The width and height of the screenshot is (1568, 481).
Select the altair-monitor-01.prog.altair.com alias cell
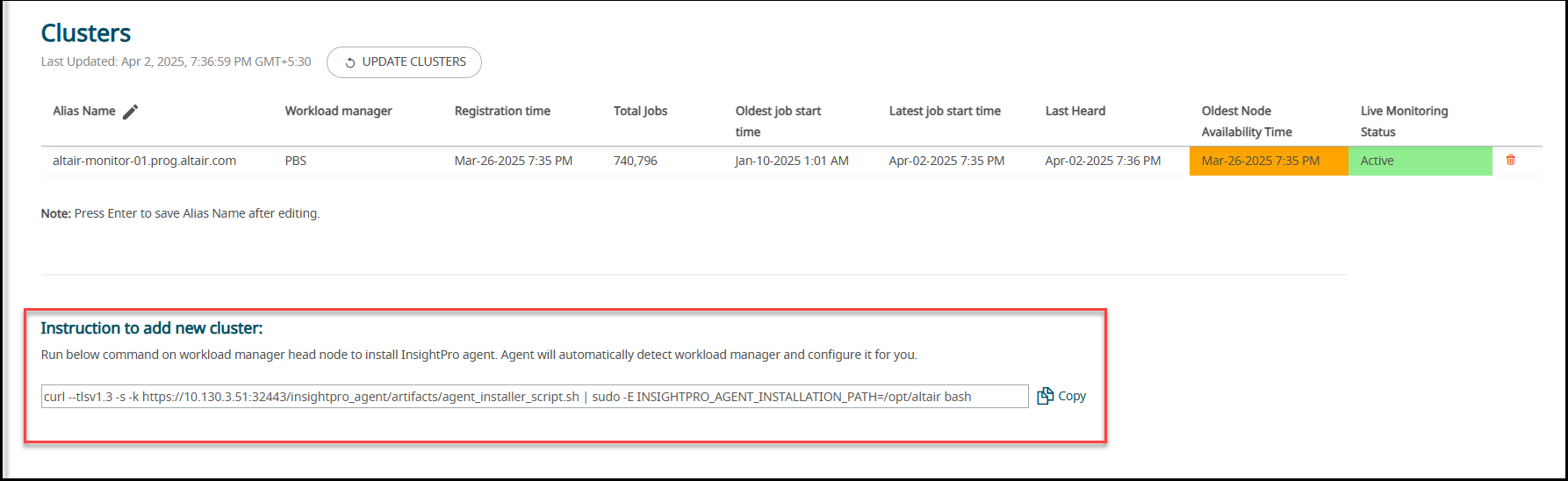coord(144,161)
